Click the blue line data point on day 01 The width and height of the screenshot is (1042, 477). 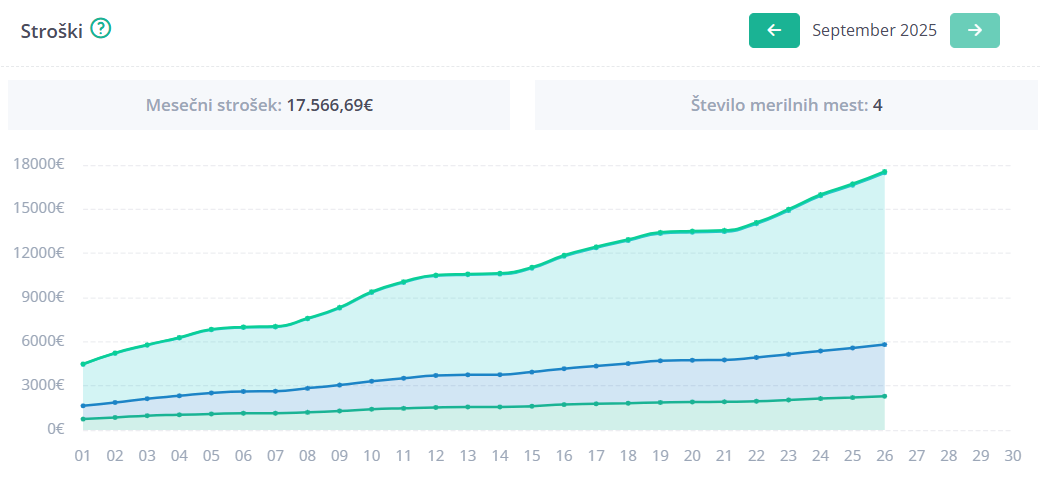click(83, 406)
